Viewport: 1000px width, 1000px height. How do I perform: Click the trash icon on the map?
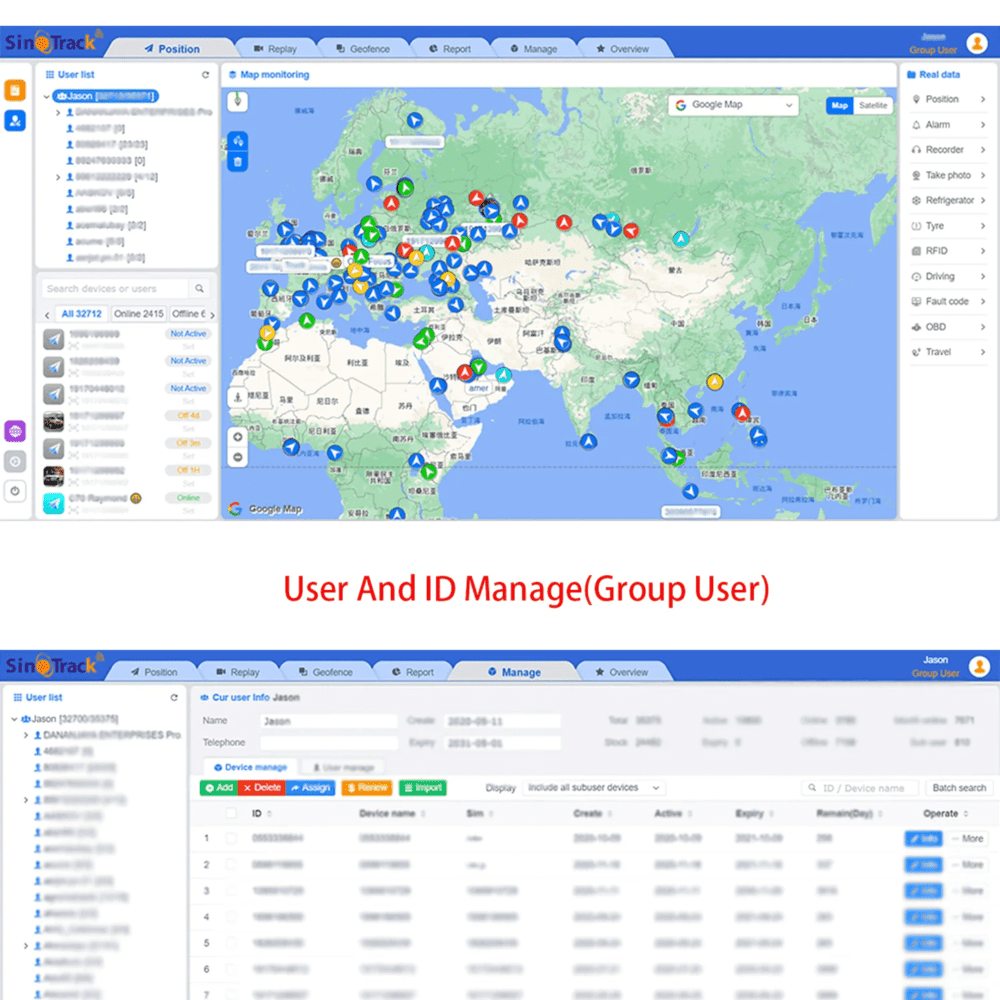click(238, 162)
